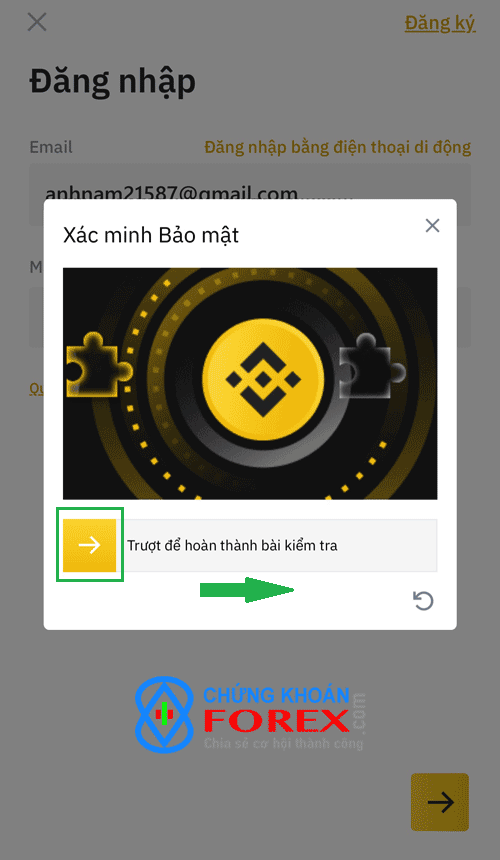500x860 pixels.
Task: Focus the Email input field
Action: pos(250,194)
